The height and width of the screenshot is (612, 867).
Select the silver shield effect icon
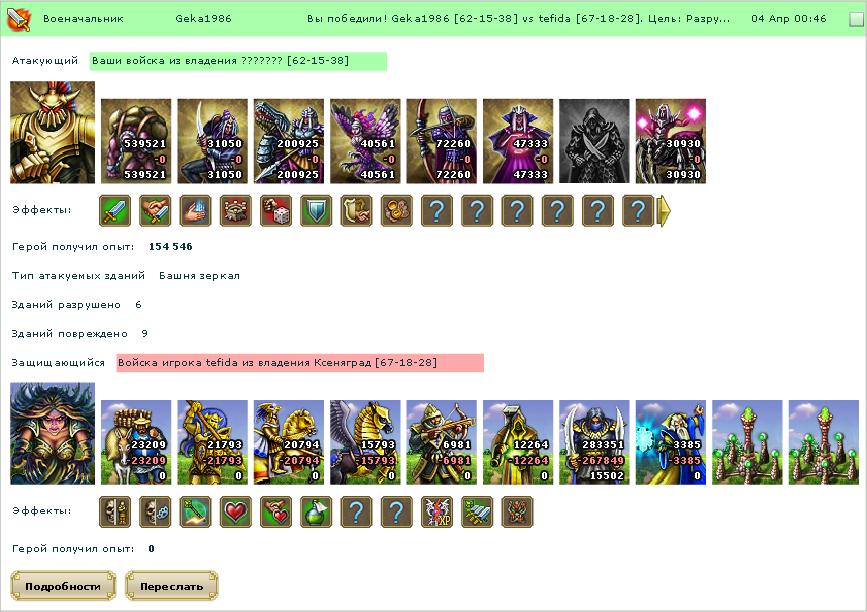[x=316, y=211]
